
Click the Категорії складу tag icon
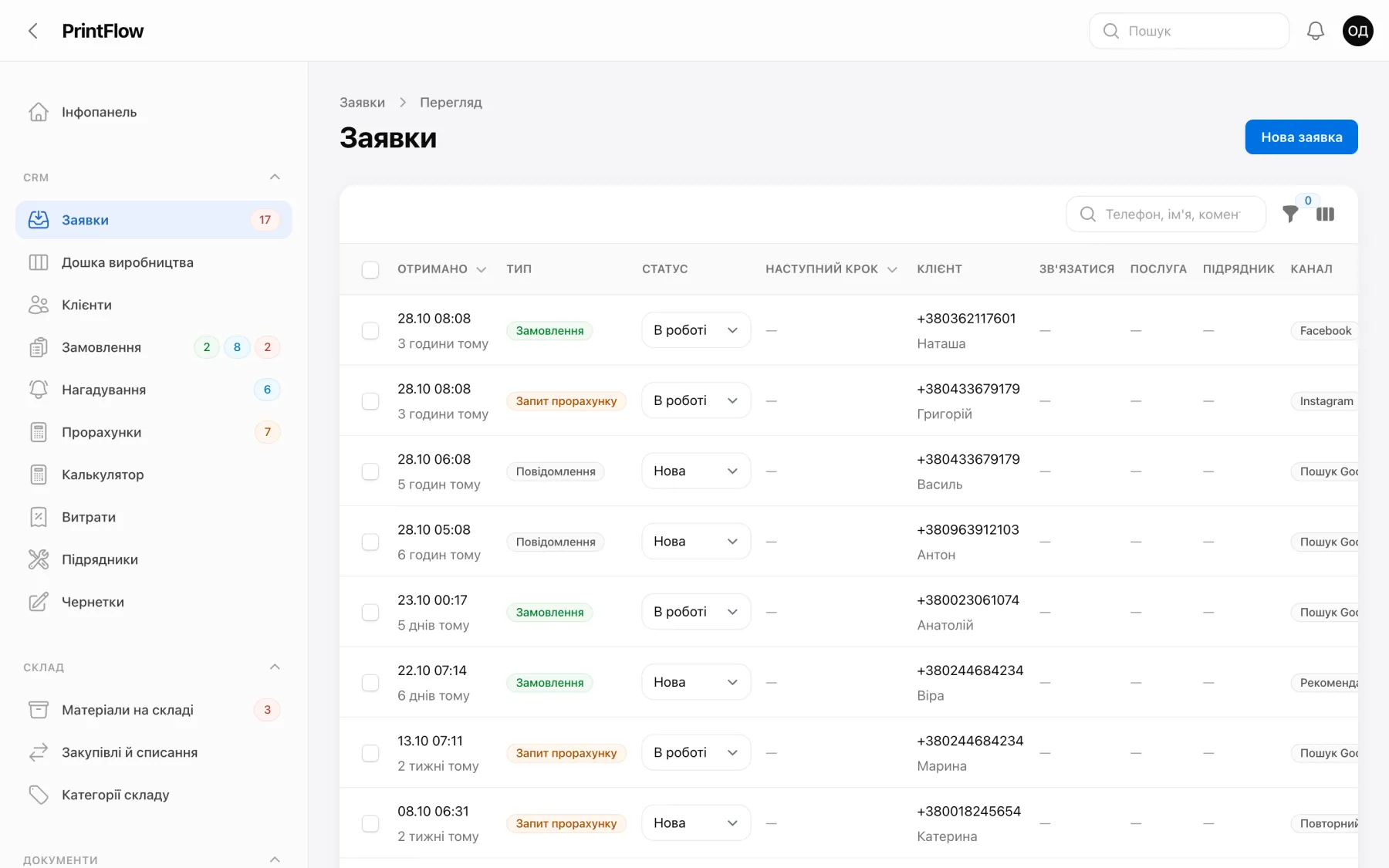click(x=39, y=795)
